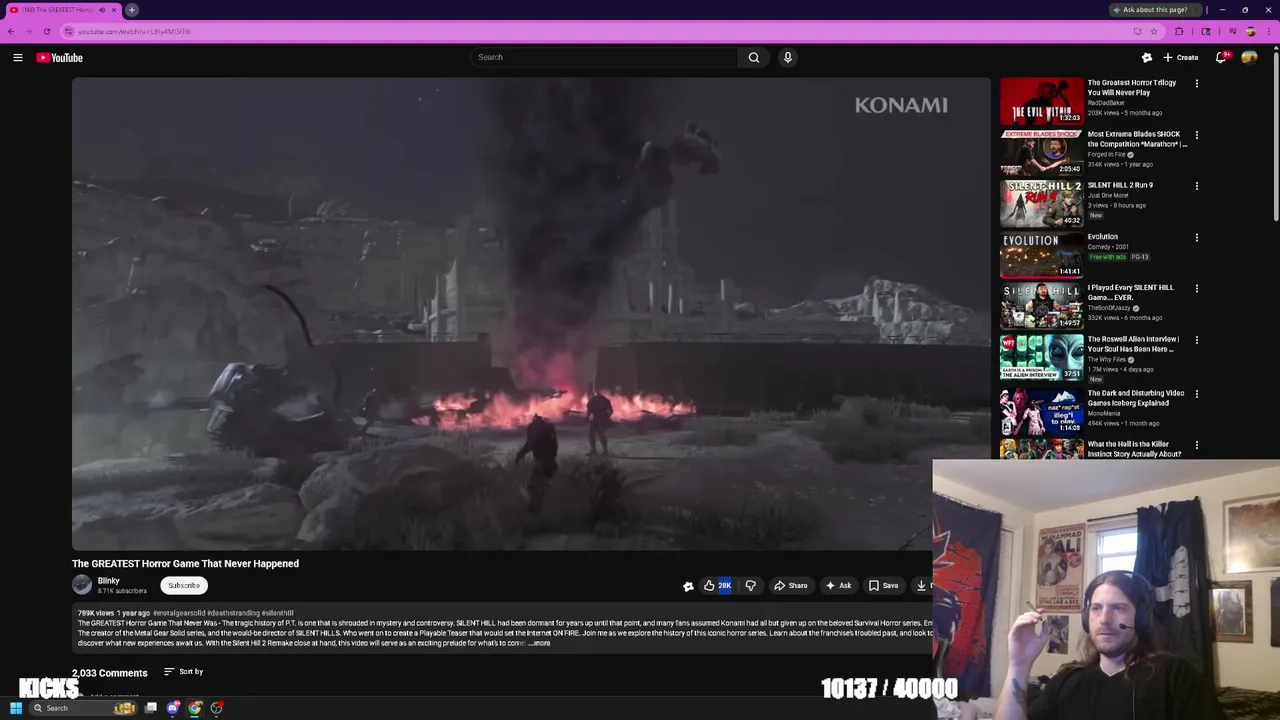Image resolution: width=1280 pixels, height=720 pixels.
Task: Open the account avatar menu on YouTube
Action: click(x=1249, y=58)
